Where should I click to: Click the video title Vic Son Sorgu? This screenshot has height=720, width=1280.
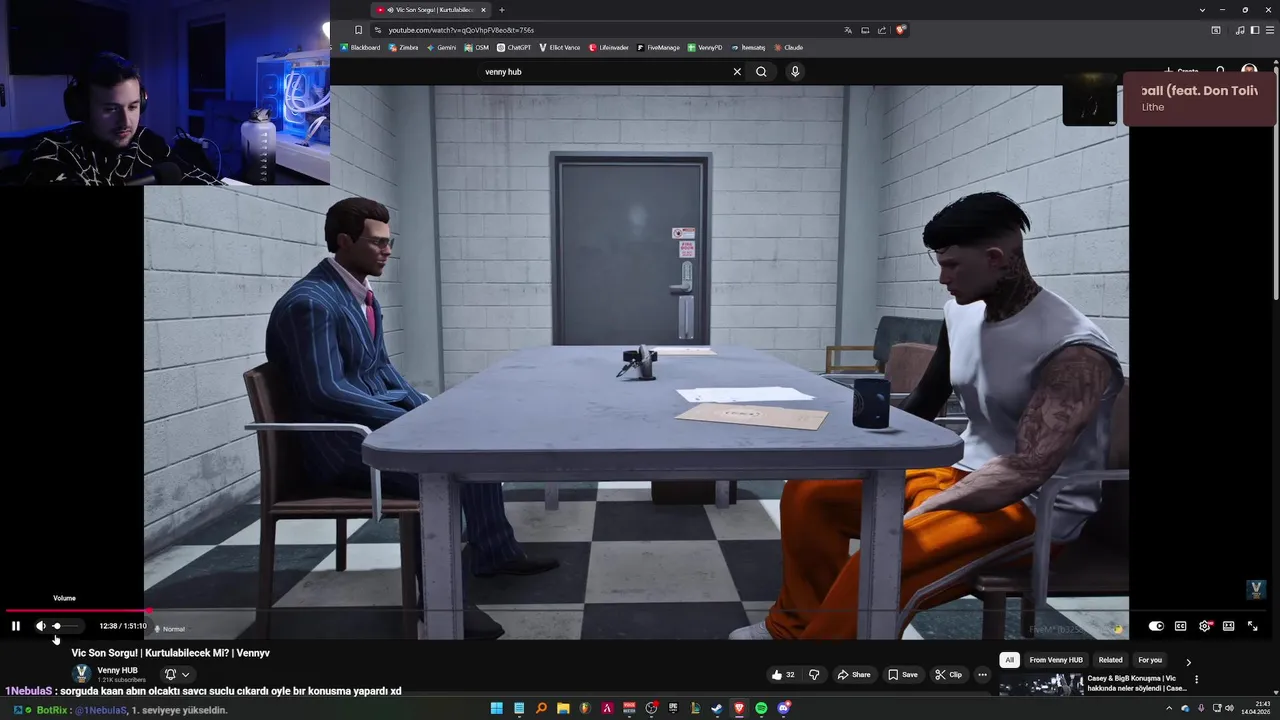(x=170, y=653)
